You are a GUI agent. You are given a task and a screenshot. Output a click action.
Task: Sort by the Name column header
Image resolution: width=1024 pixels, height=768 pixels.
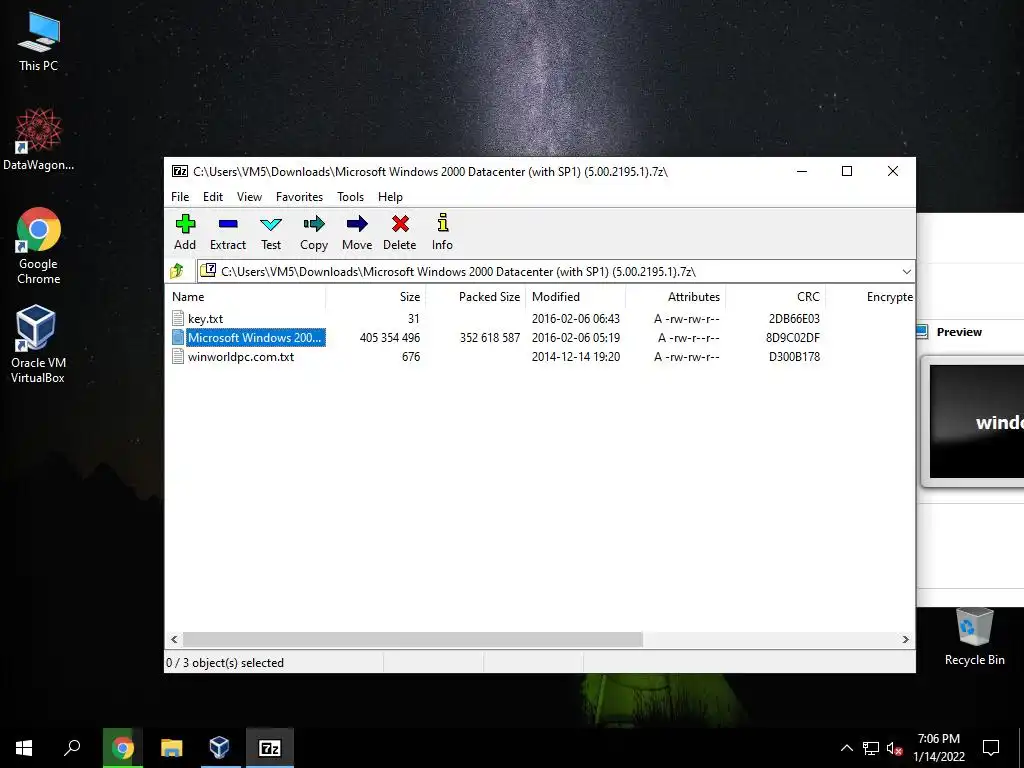tap(246, 296)
